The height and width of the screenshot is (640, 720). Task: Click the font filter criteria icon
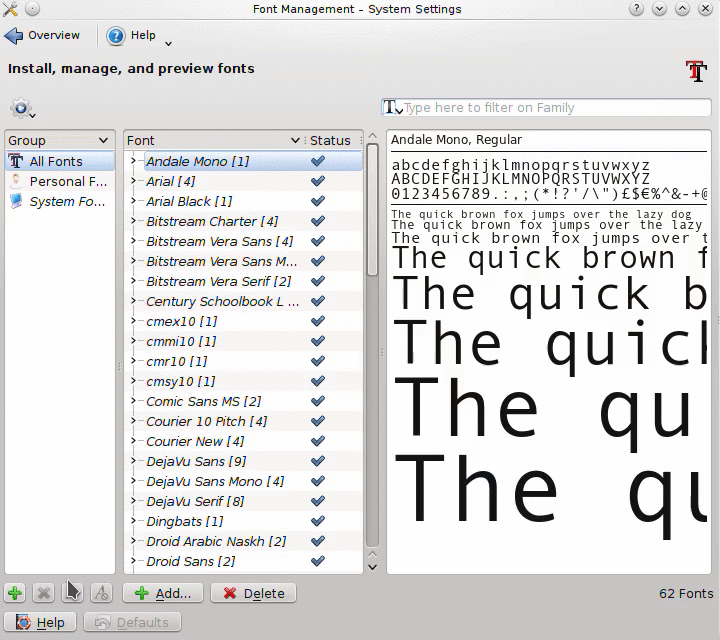(x=393, y=107)
